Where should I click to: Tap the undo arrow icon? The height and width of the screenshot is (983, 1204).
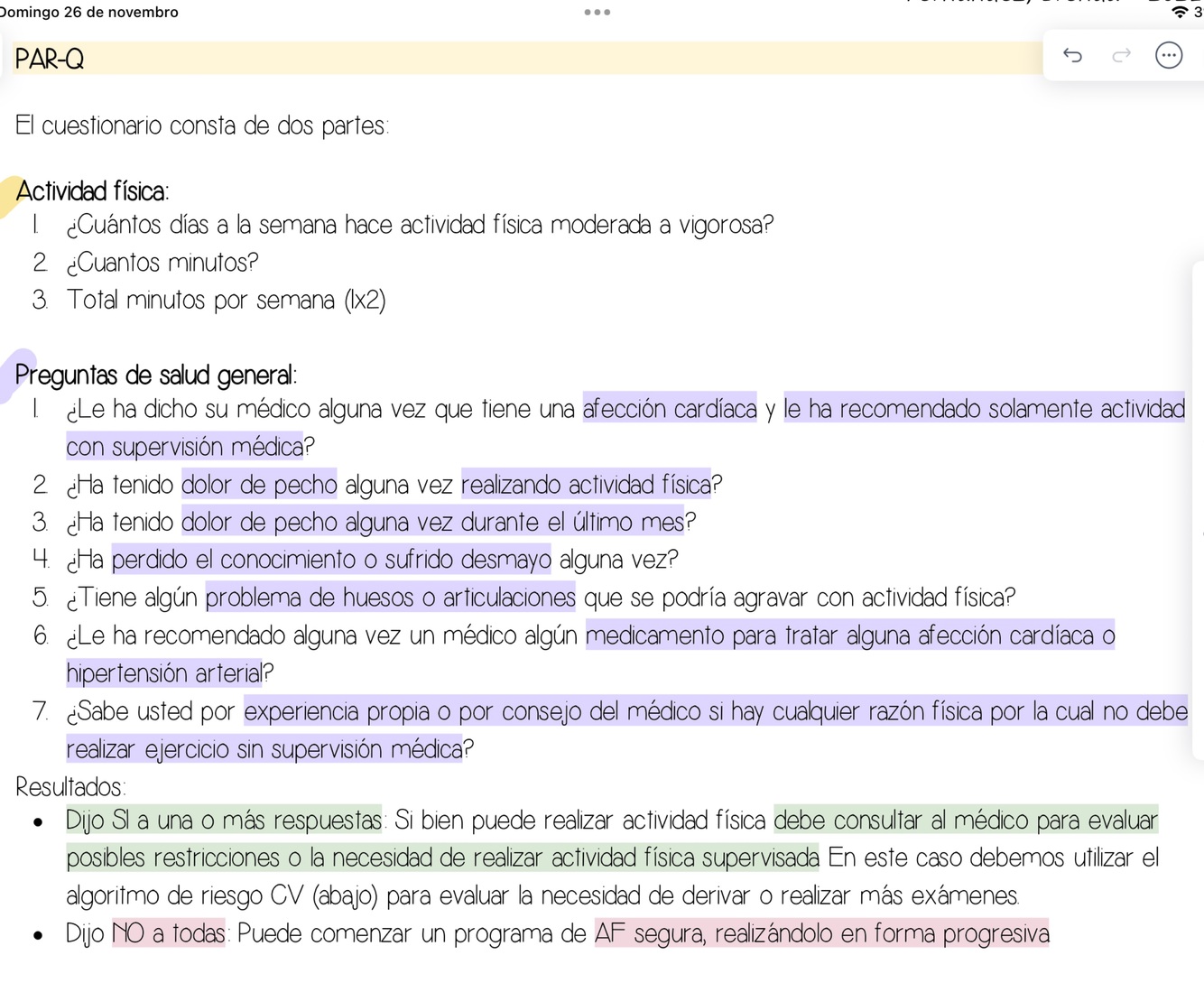click(x=1072, y=56)
